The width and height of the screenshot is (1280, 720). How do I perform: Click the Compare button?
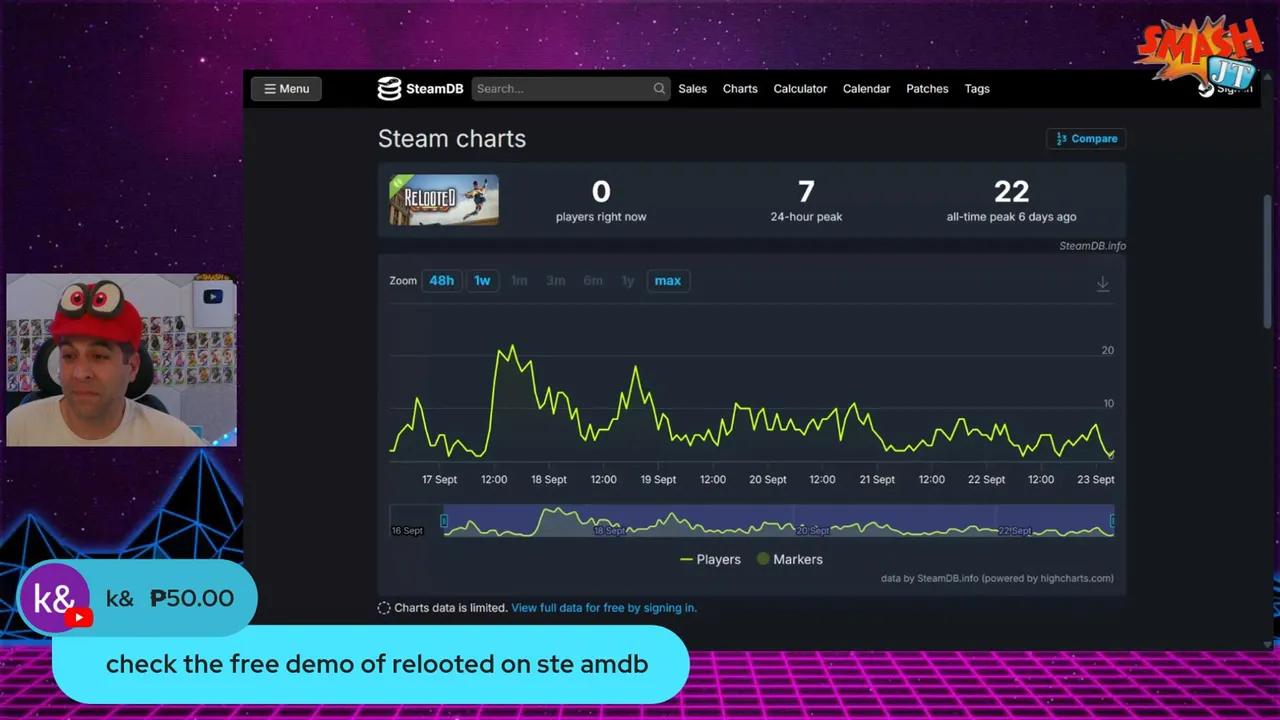point(1086,139)
